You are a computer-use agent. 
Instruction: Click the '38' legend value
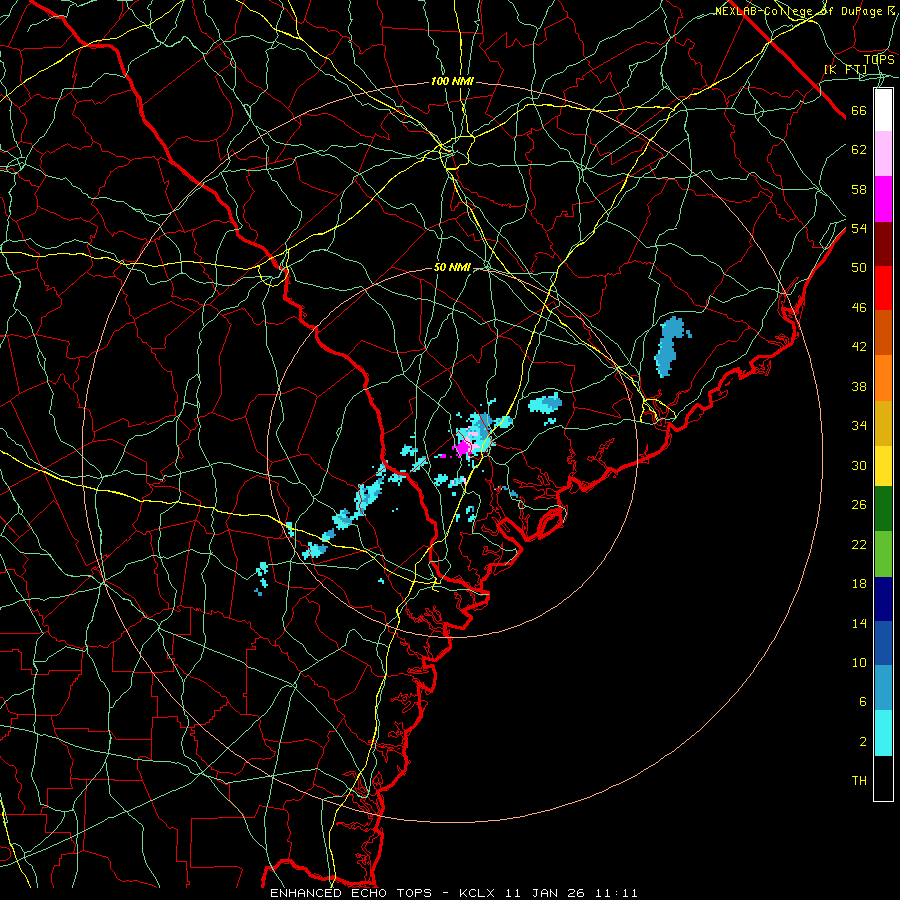(859, 387)
